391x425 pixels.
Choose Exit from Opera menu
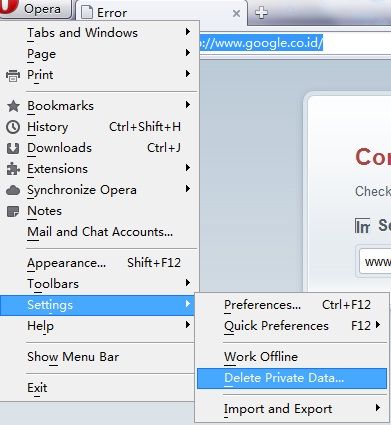(97, 388)
